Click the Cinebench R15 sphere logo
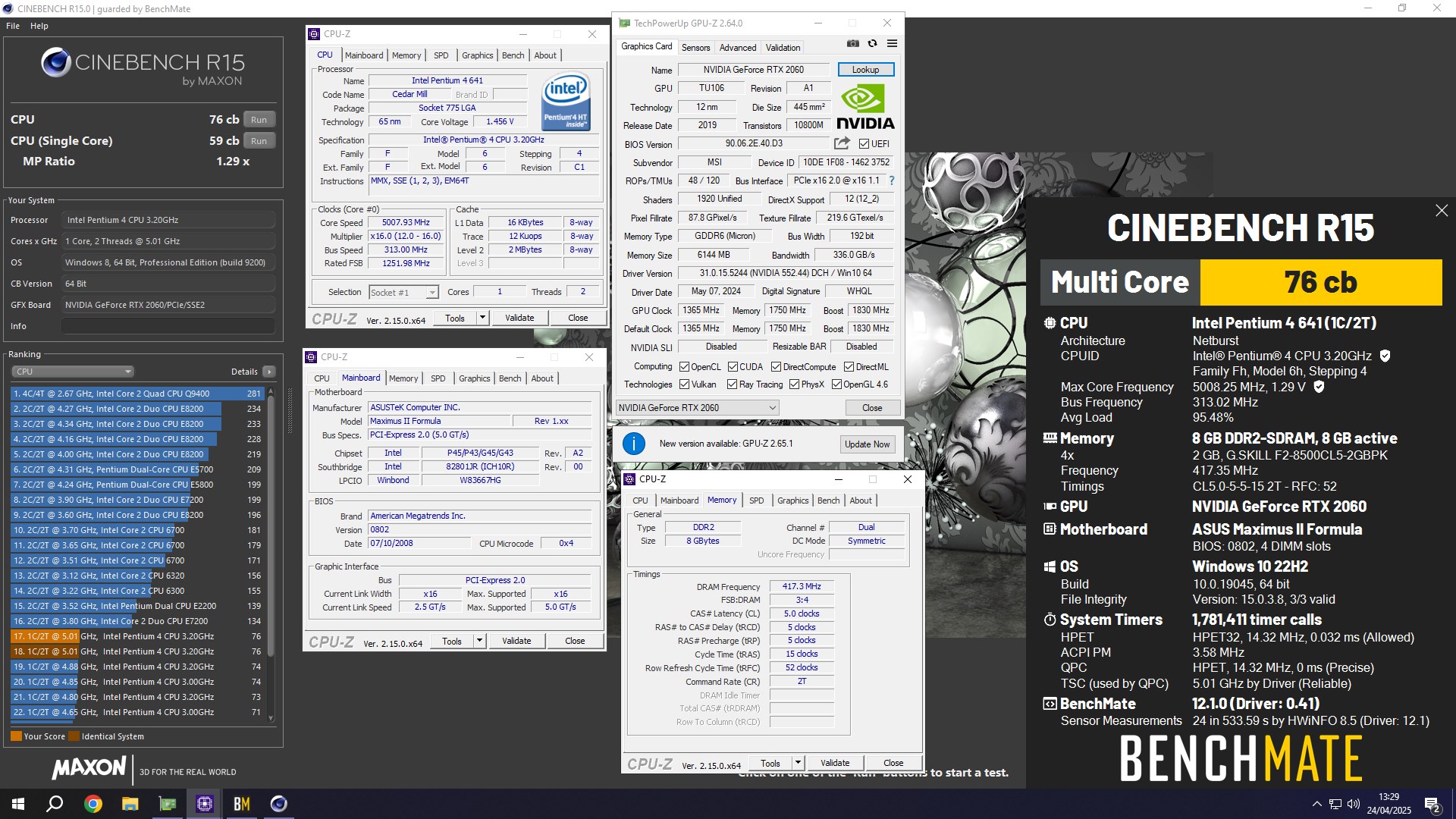 point(56,63)
